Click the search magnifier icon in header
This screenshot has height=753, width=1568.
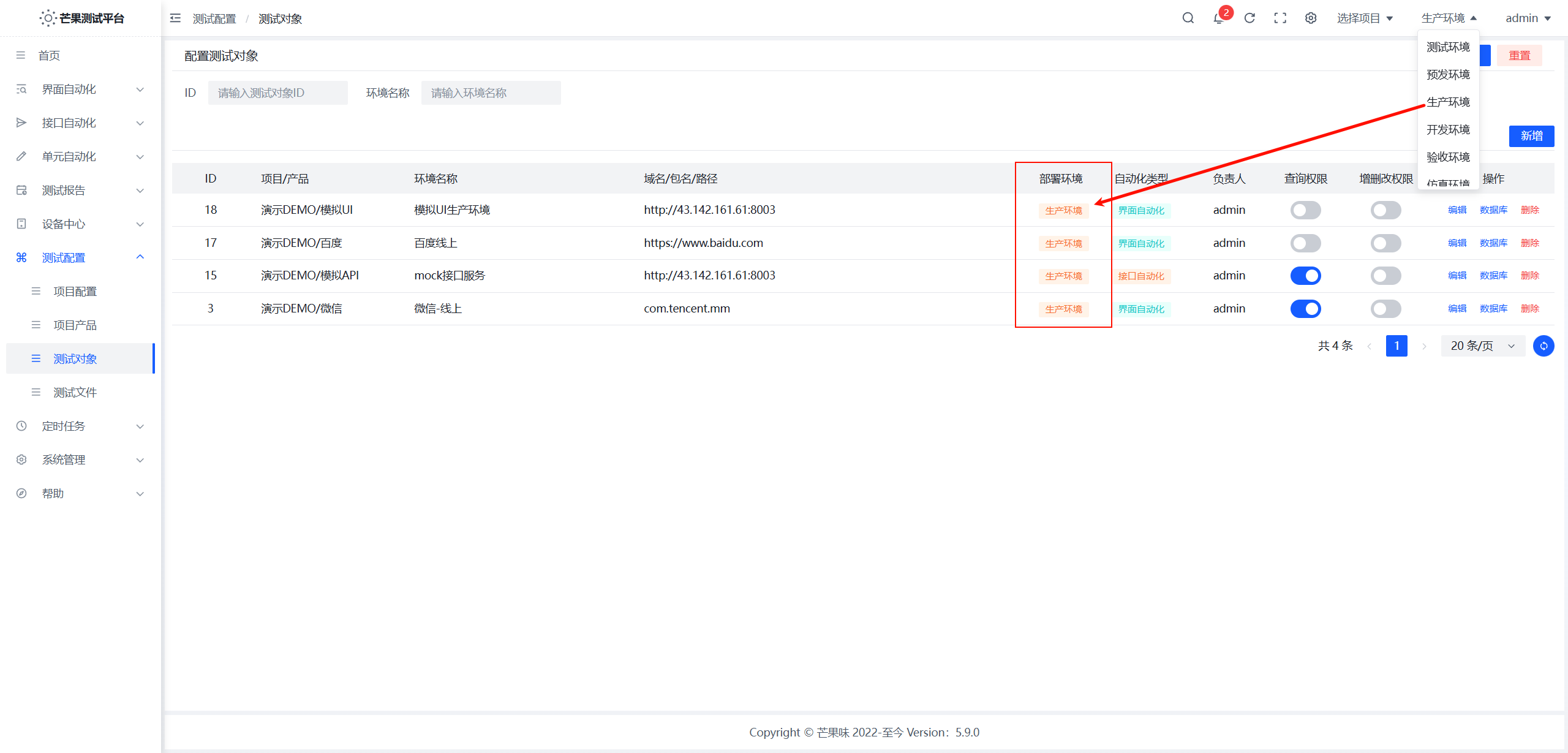(x=1188, y=18)
